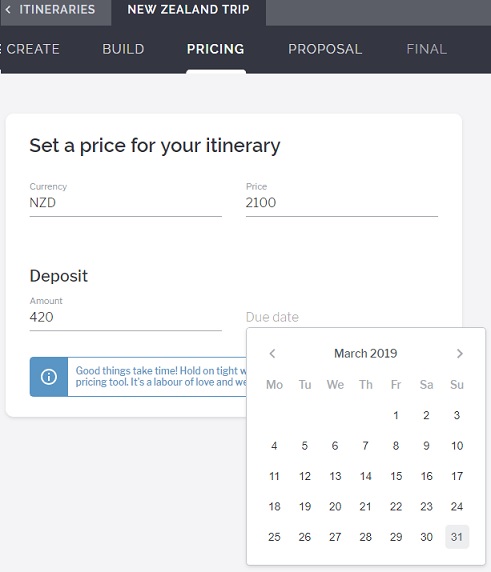Open the New Zealand Trip tab
The image size is (491, 572).
188,9
